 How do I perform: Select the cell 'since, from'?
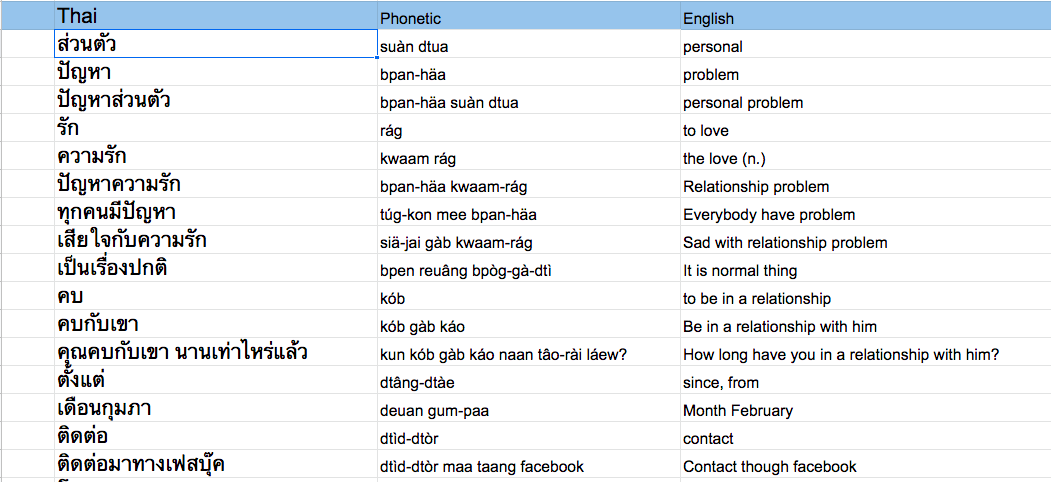point(865,383)
